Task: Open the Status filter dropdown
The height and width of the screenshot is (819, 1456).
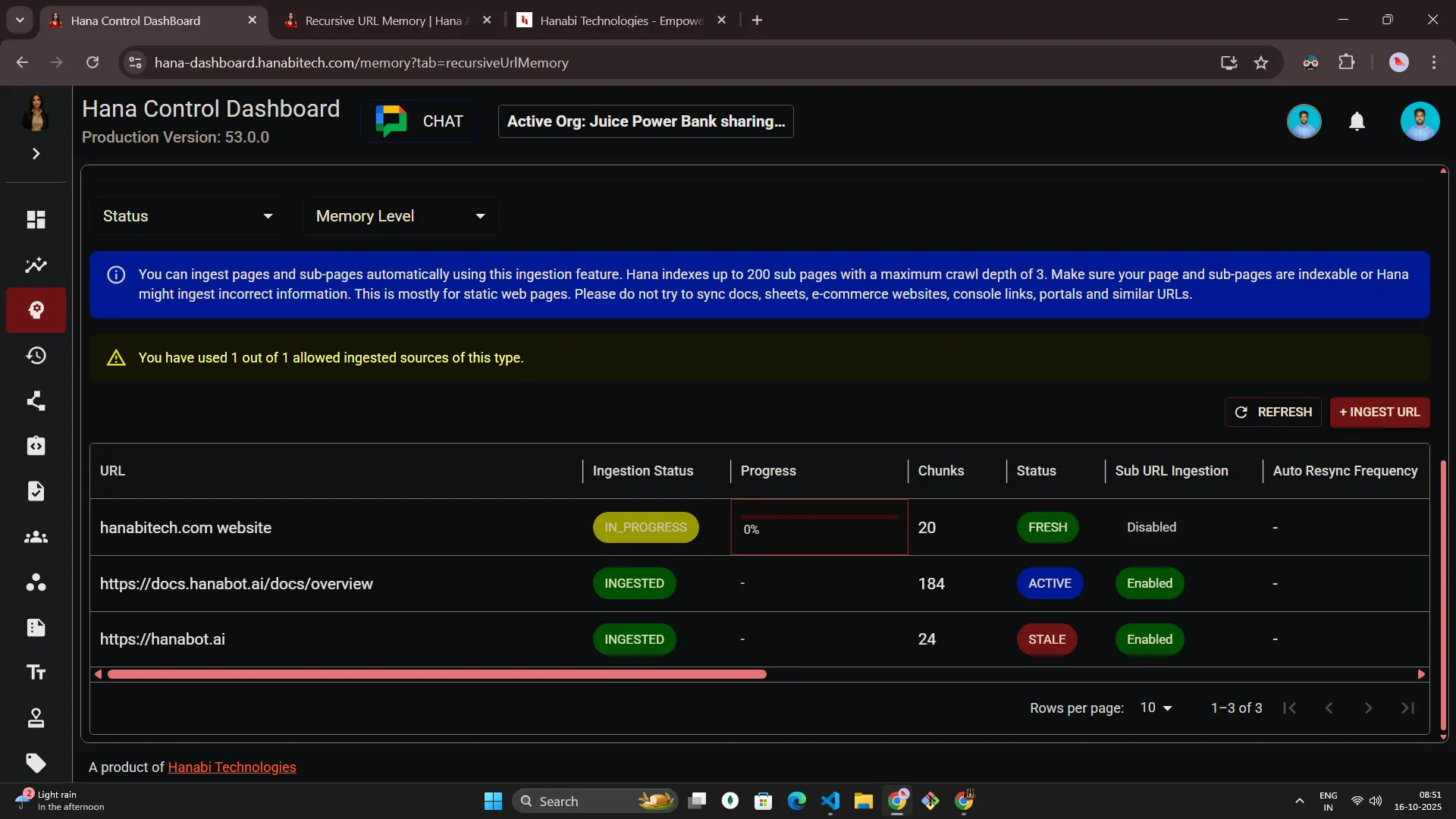Action: [187, 216]
